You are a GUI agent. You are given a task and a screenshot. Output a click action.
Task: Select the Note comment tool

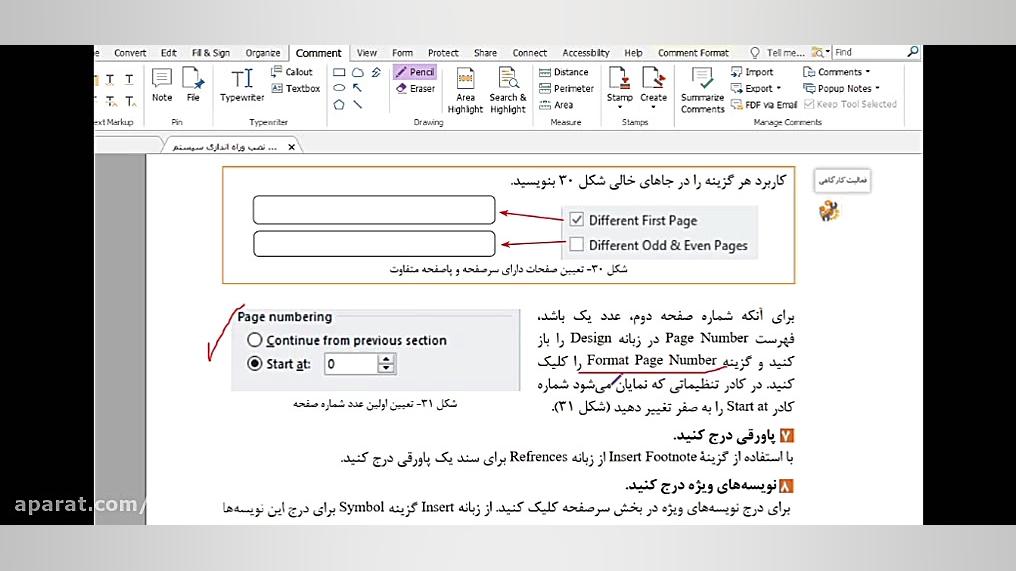pos(162,85)
